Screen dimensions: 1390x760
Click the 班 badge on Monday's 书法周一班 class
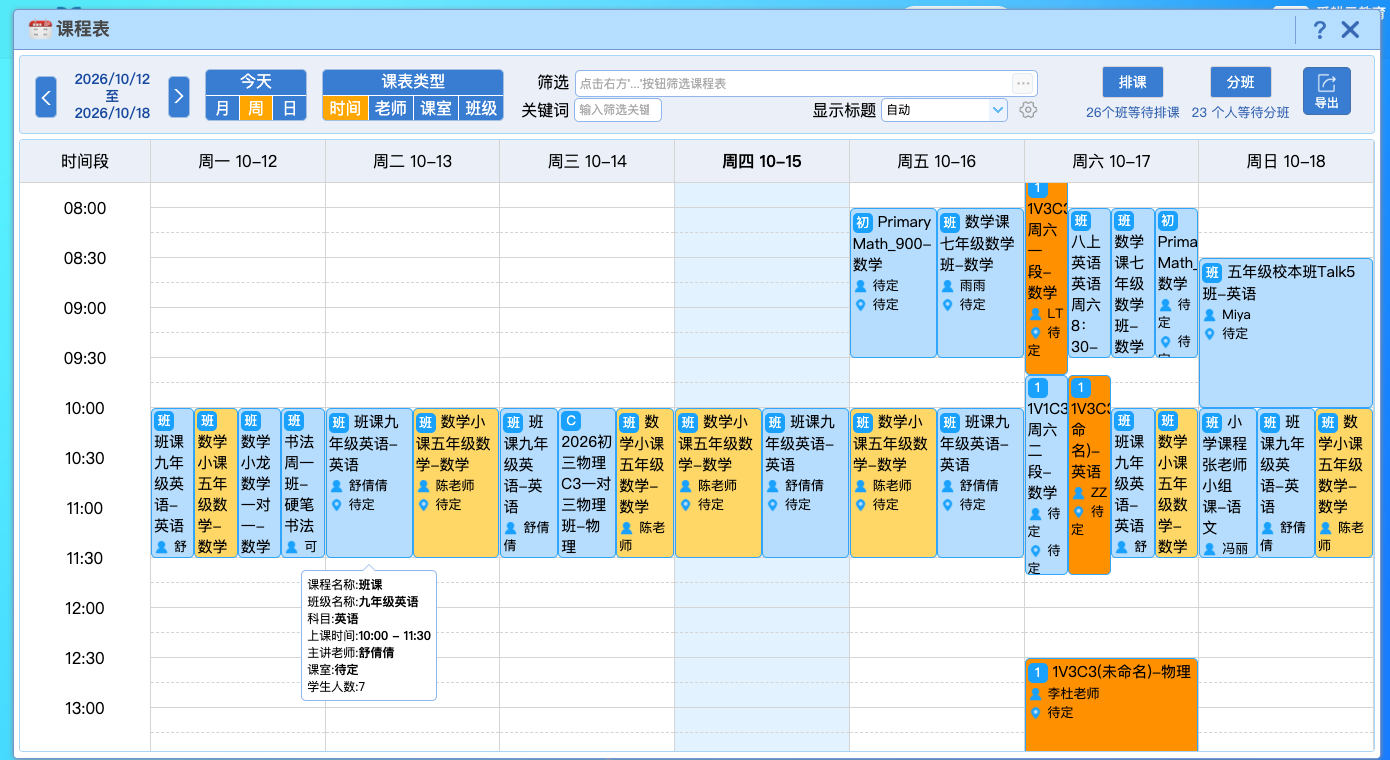[x=294, y=422]
